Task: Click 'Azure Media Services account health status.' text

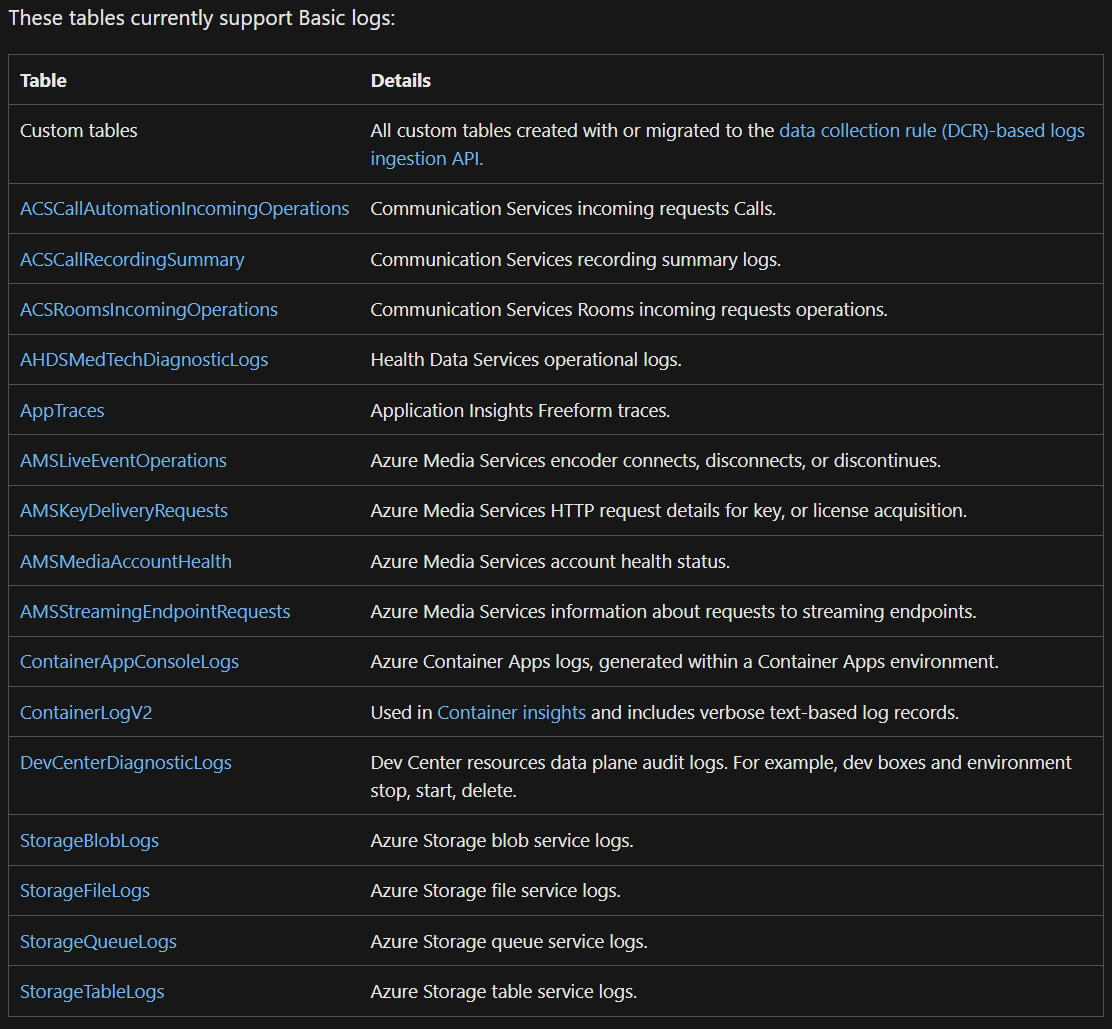Action: coord(550,562)
